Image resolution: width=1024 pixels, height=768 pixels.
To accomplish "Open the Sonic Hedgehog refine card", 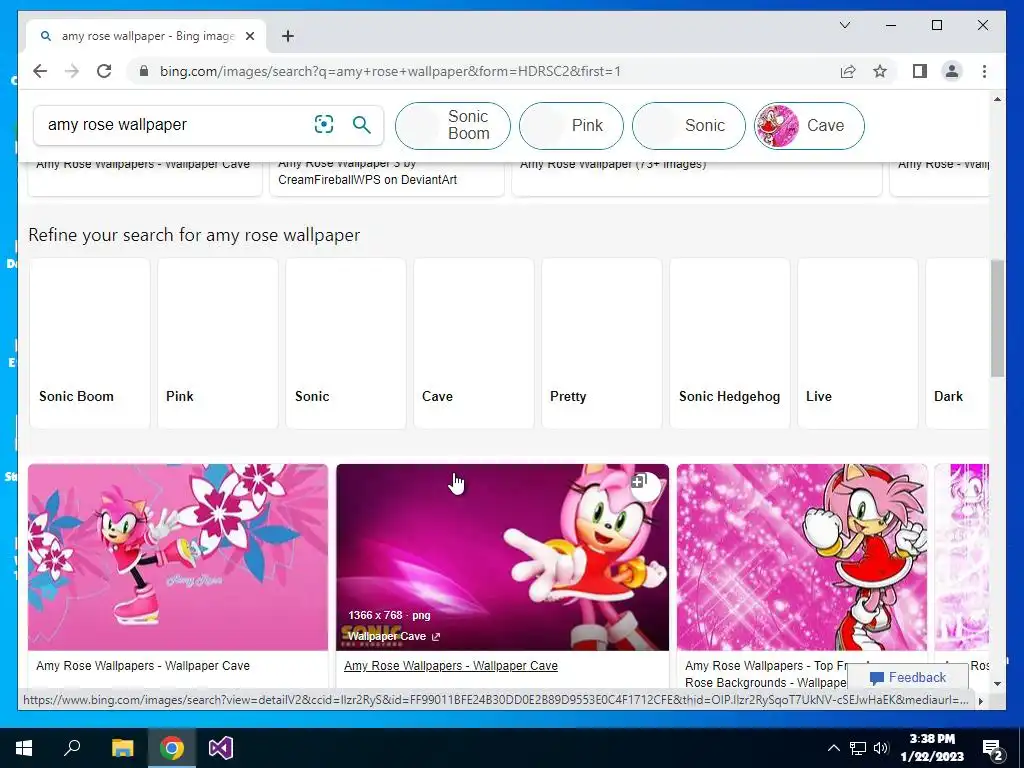I will click(x=729, y=343).
